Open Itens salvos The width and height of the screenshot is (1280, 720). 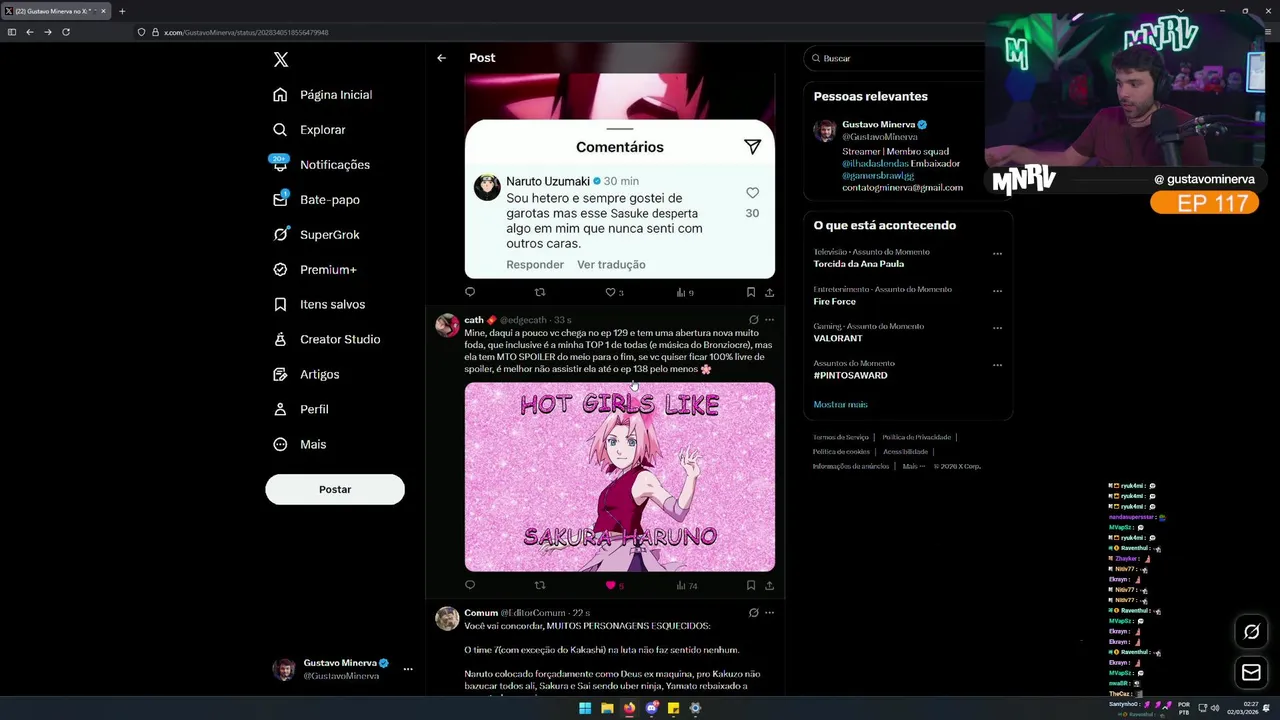pos(319,305)
